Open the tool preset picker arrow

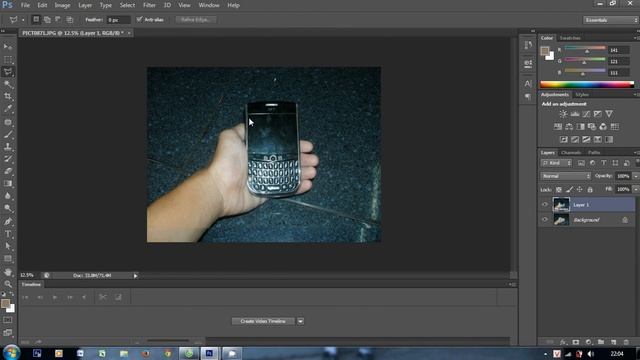(x=23, y=20)
